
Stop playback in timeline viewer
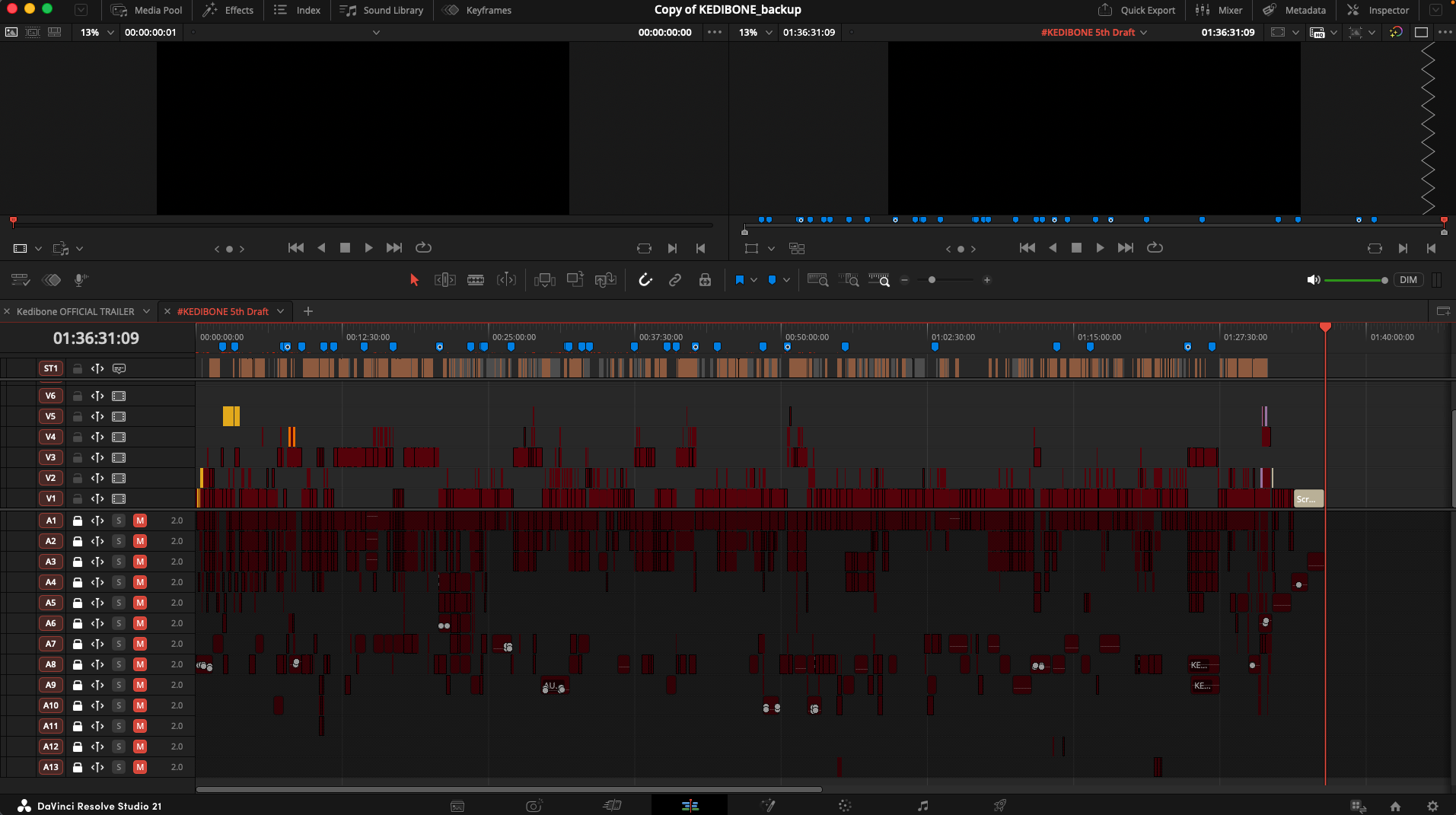[1075, 247]
